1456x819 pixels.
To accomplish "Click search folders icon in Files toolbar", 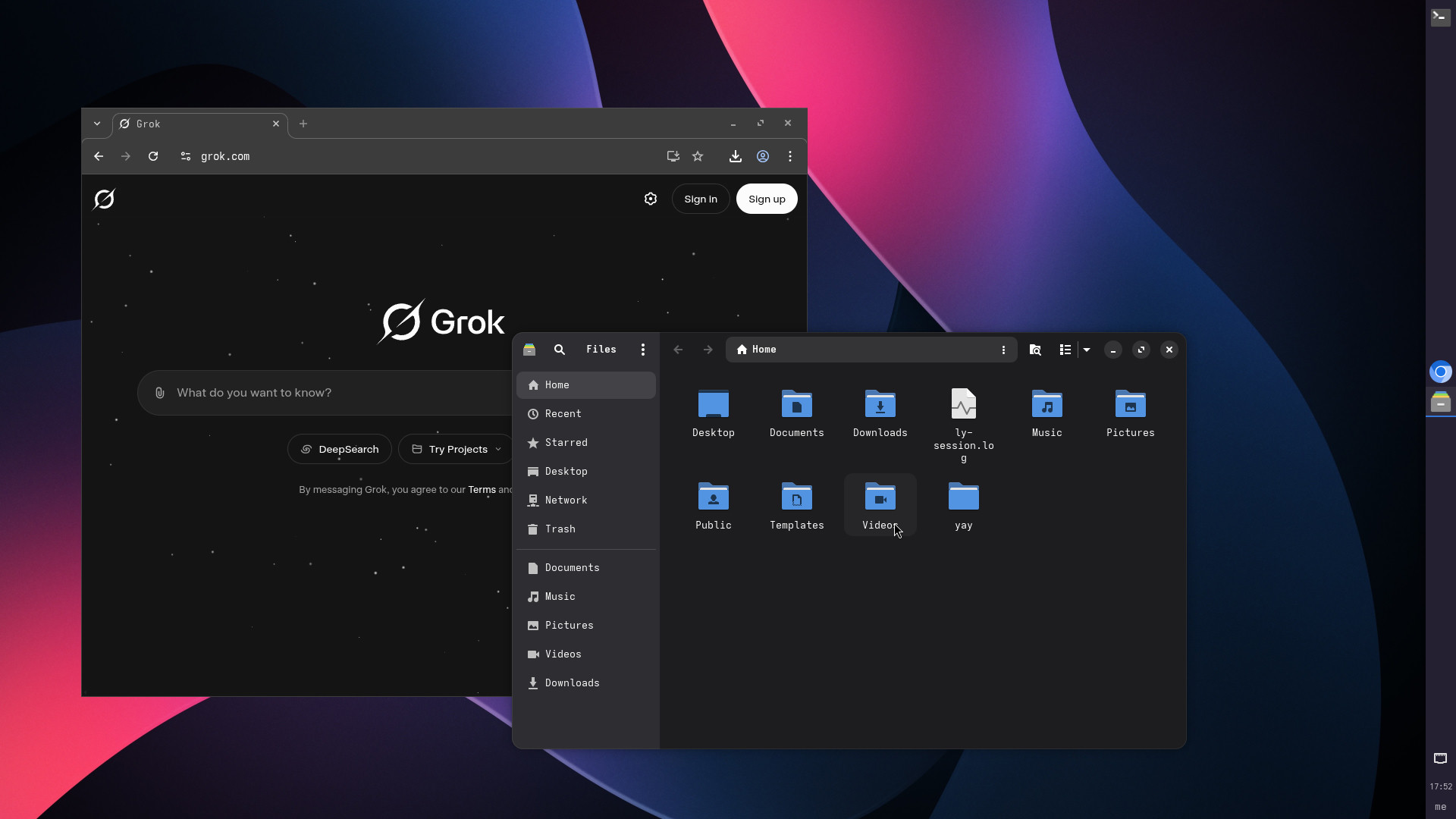I will (1035, 350).
